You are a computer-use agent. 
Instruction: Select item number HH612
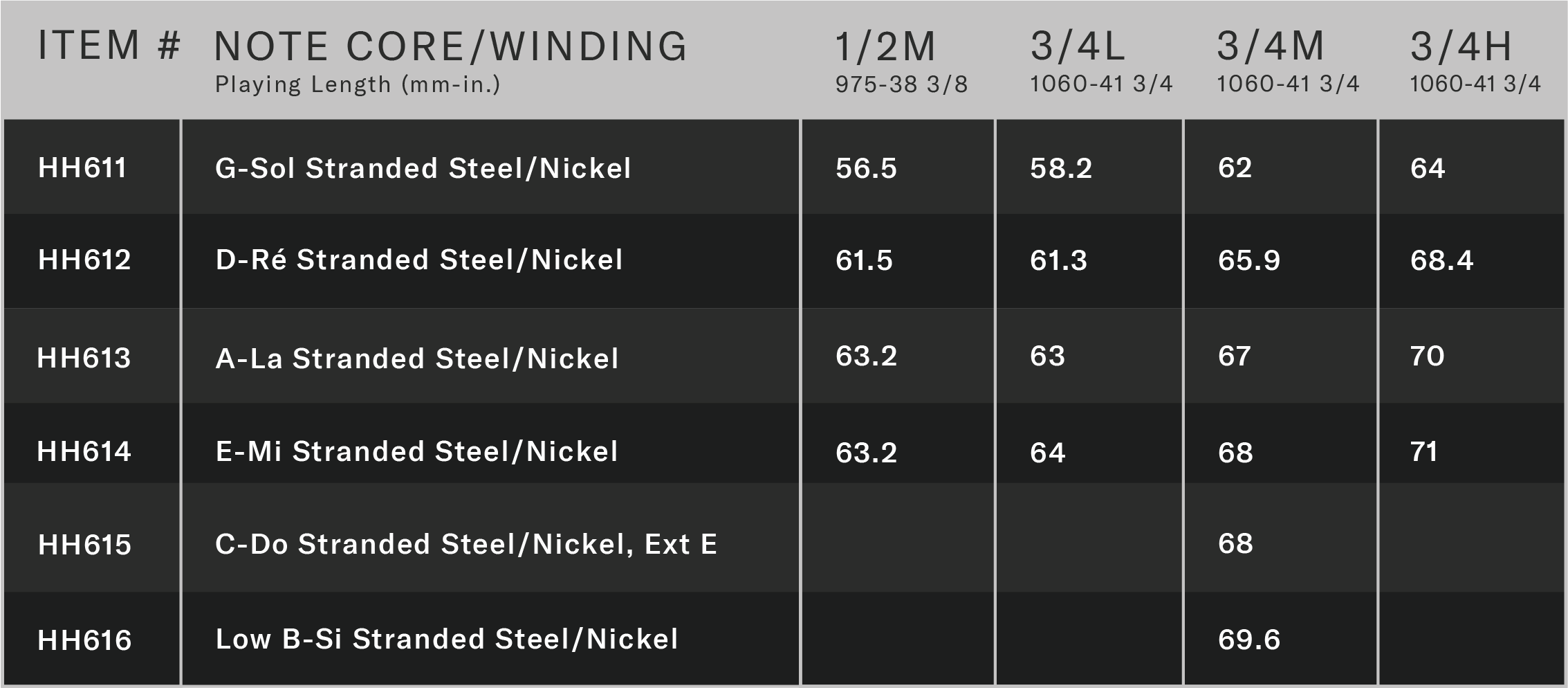(x=84, y=260)
